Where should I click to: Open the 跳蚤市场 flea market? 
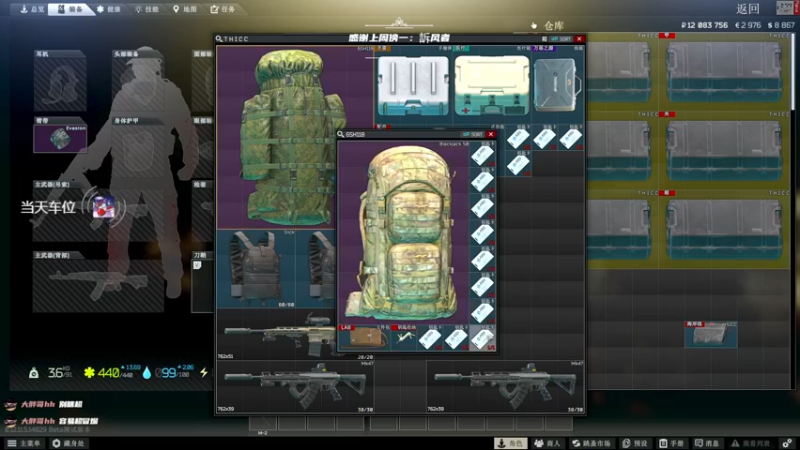point(591,443)
